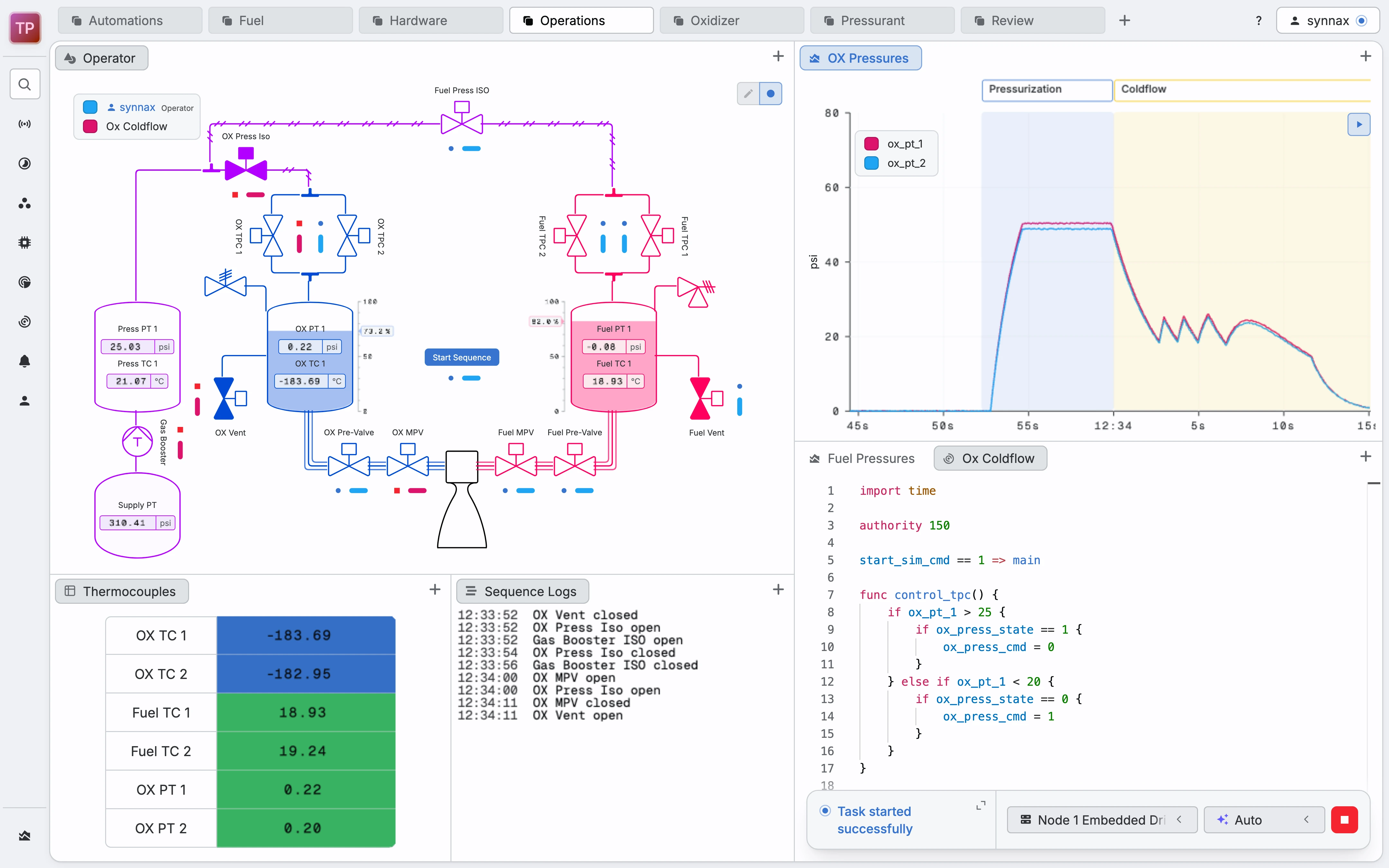This screenshot has width=1389, height=868.
Task: Open the users person icon in sidebar
Action: click(x=25, y=401)
